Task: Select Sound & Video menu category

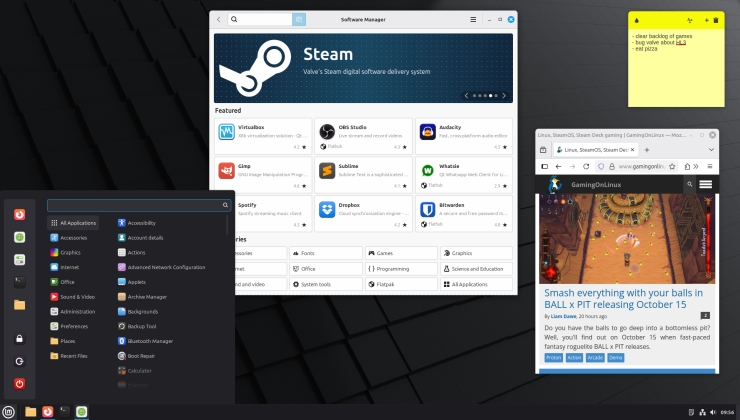Action: click(x=77, y=296)
